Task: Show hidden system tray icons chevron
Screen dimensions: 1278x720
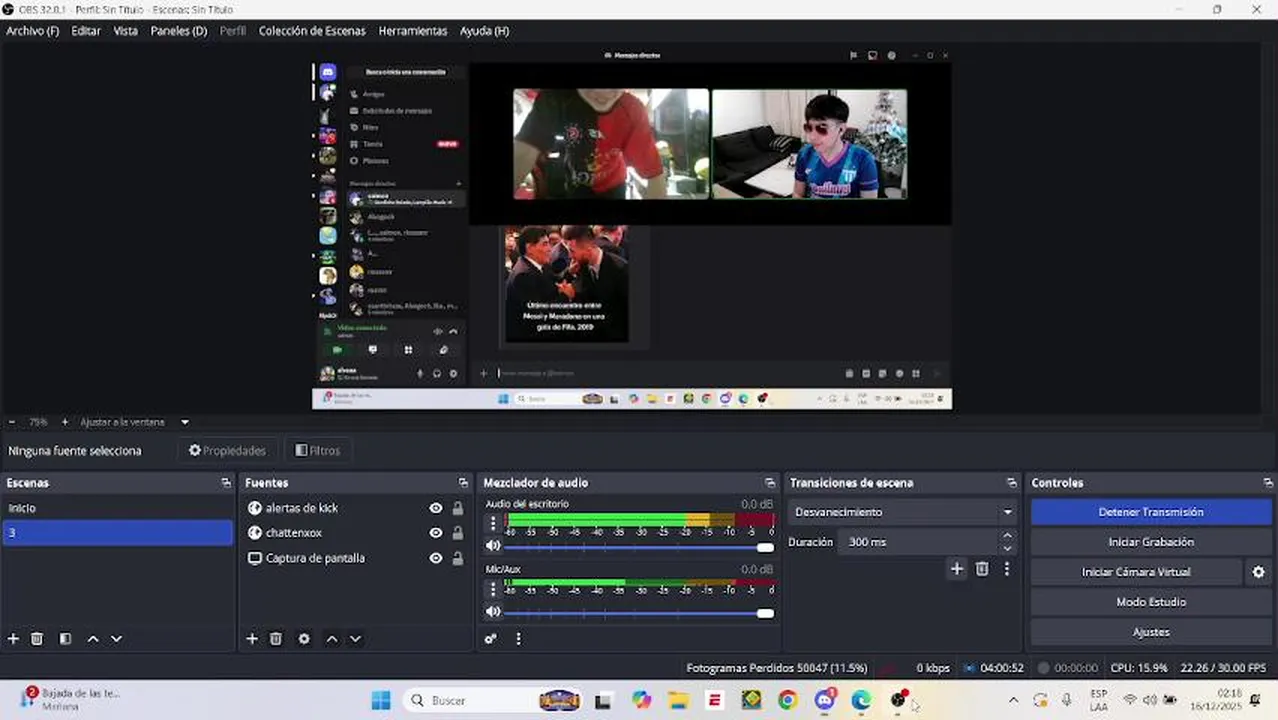Action: 1013,701
